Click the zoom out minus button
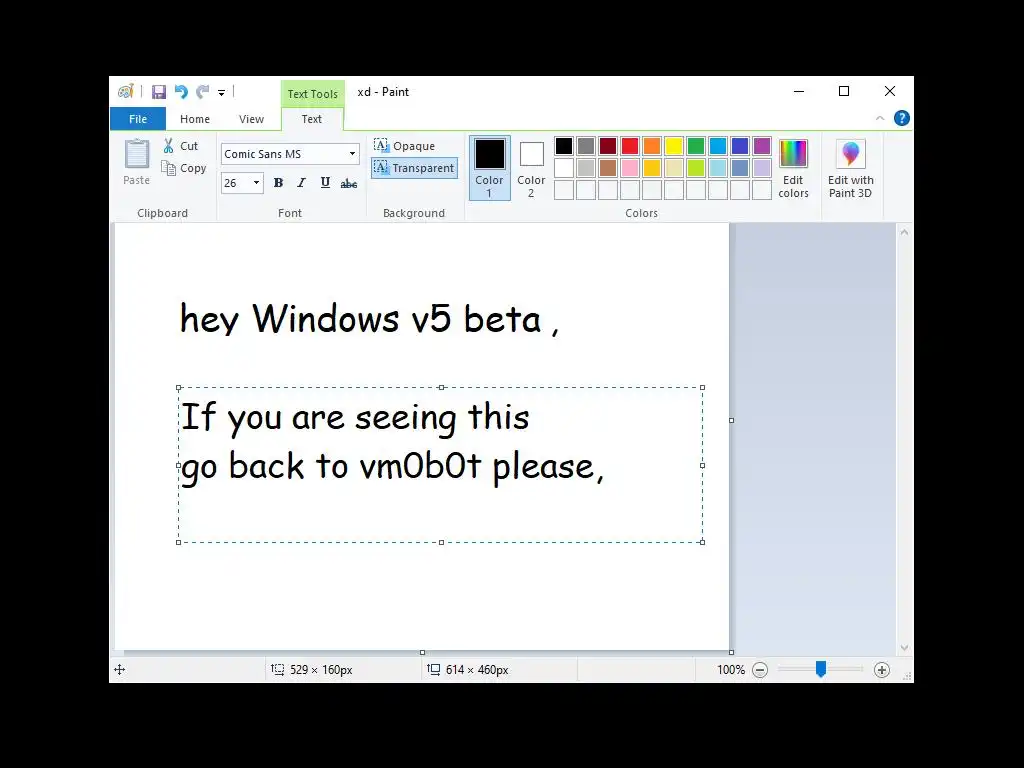Image resolution: width=1024 pixels, height=768 pixels. (x=760, y=670)
